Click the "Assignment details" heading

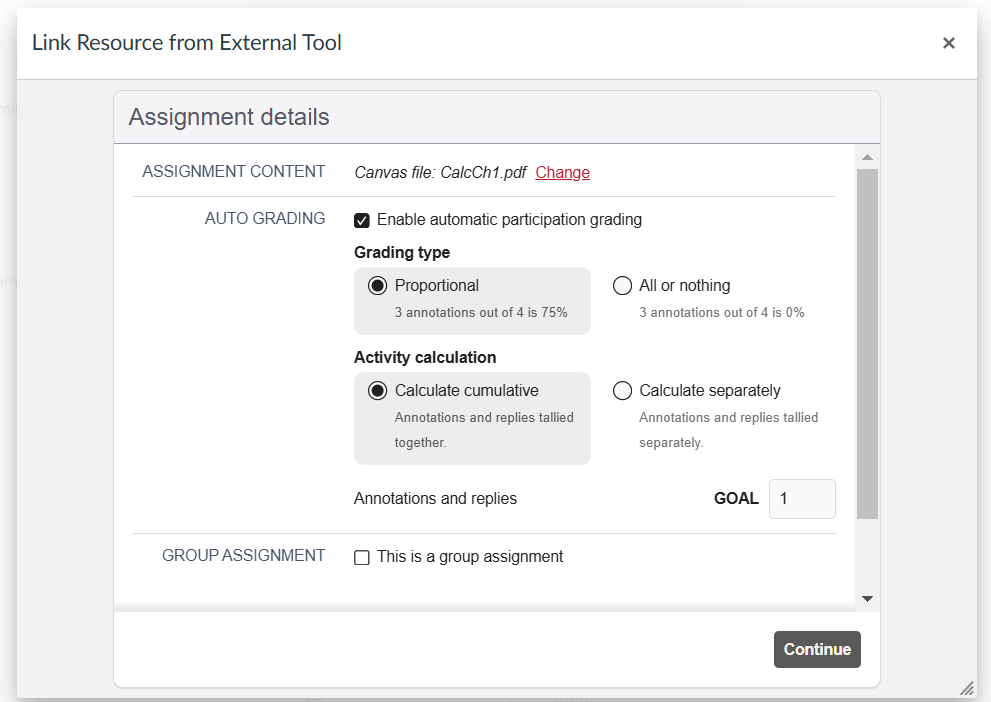tap(229, 117)
